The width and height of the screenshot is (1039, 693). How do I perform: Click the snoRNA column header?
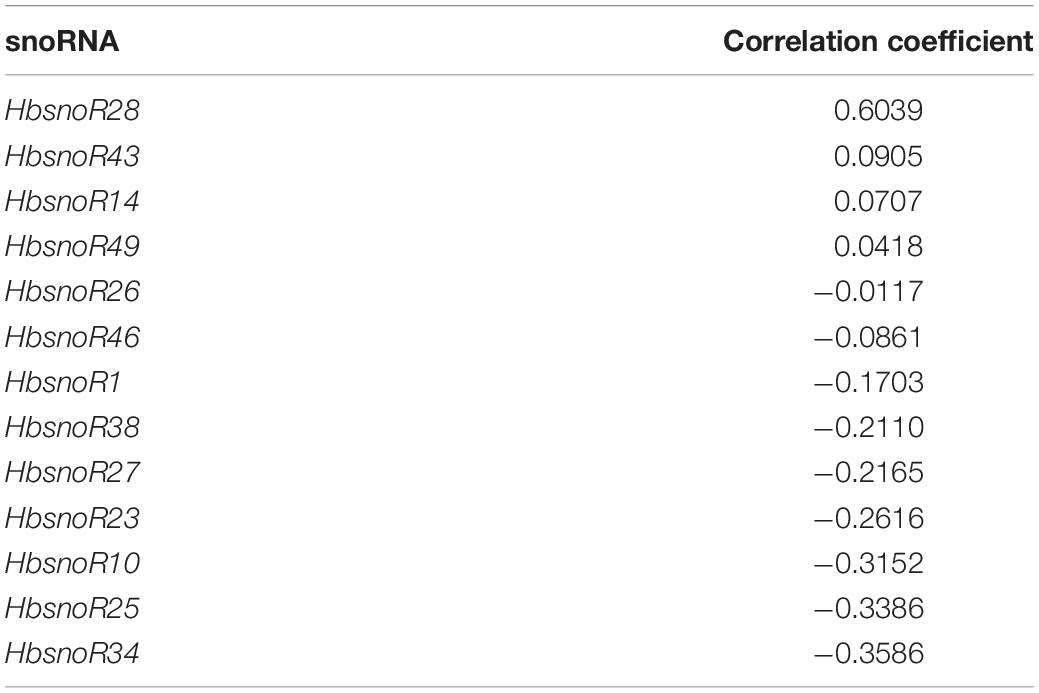pyautogui.click(x=62, y=42)
